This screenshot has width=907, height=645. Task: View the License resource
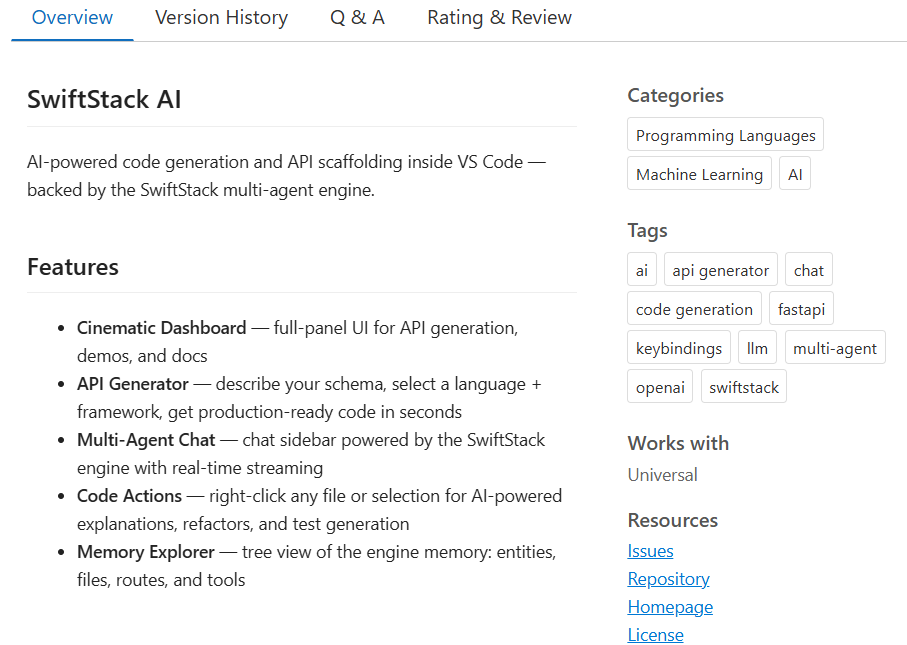(655, 634)
